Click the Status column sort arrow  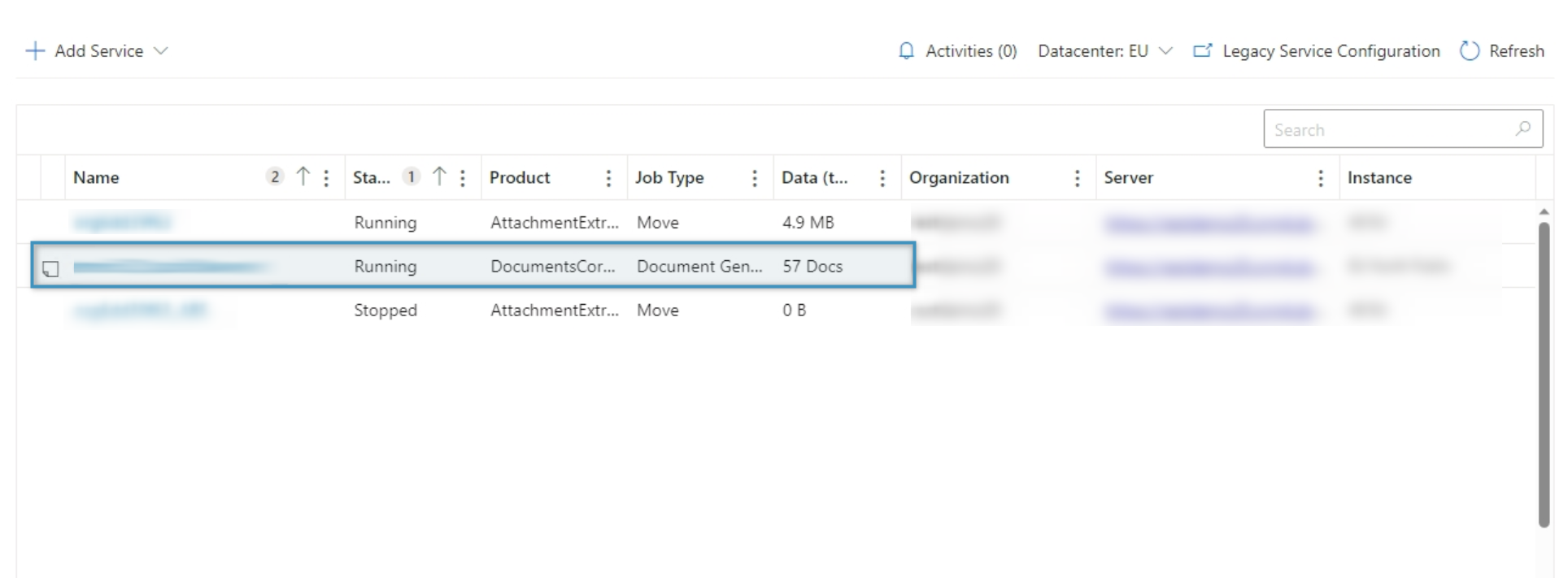point(439,177)
